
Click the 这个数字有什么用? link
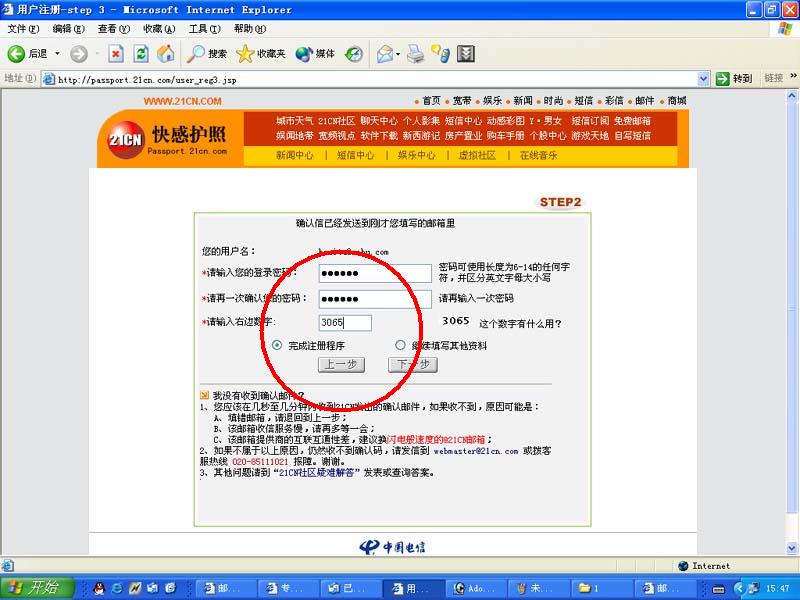tap(520, 323)
